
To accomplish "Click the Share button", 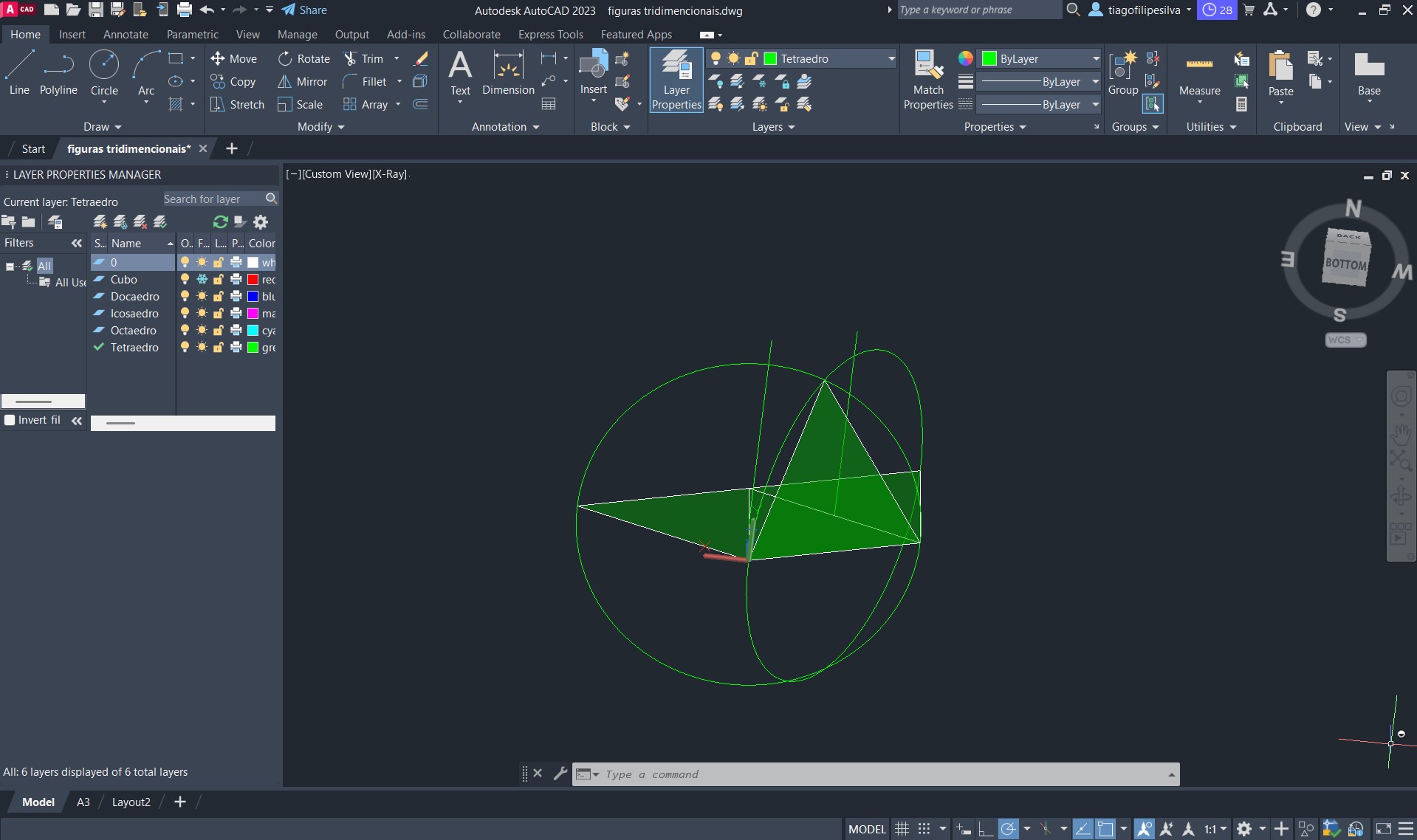I will click(304, 10).
